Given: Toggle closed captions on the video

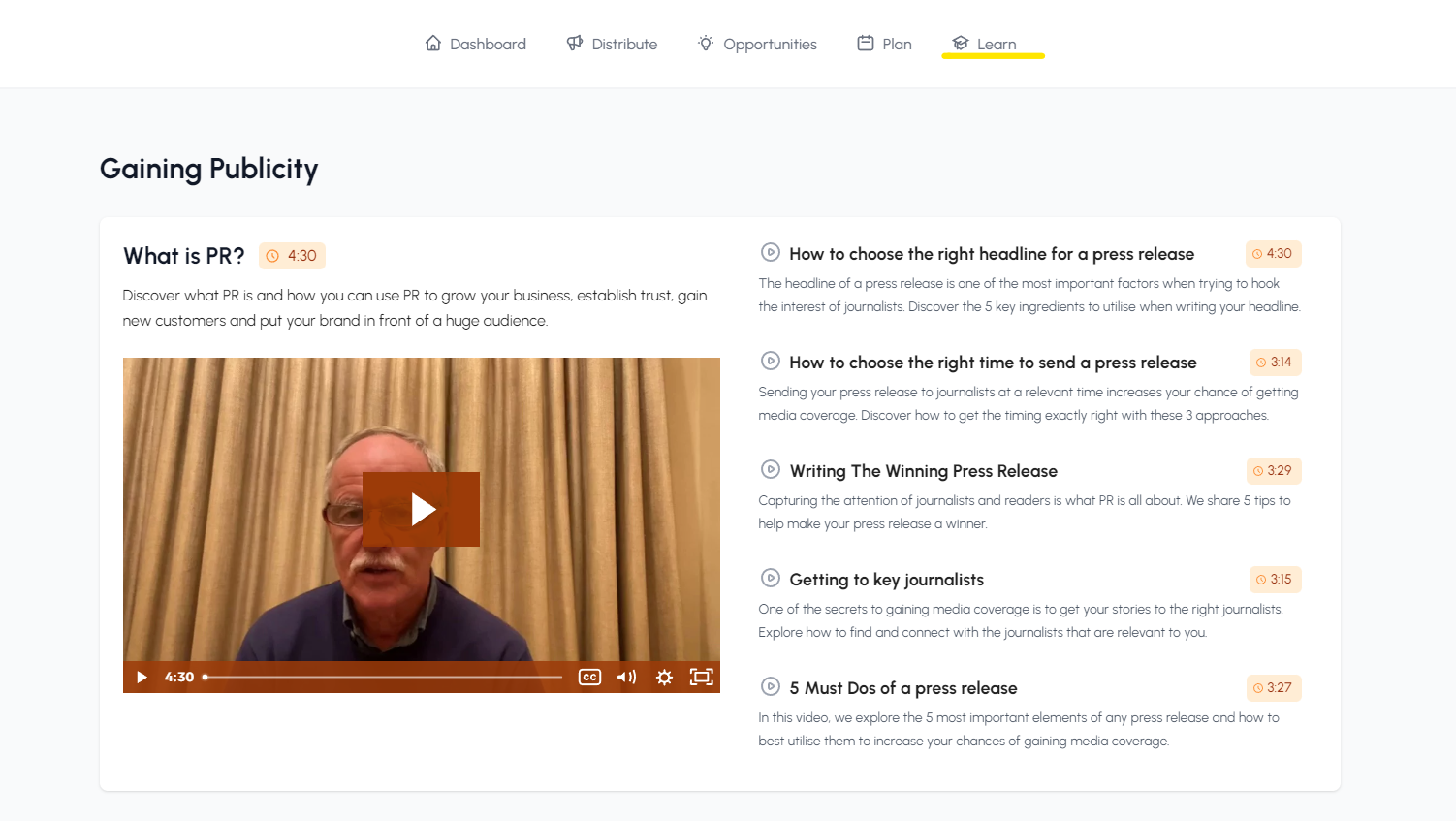Looking at the screenshot, I should point(589,677).
